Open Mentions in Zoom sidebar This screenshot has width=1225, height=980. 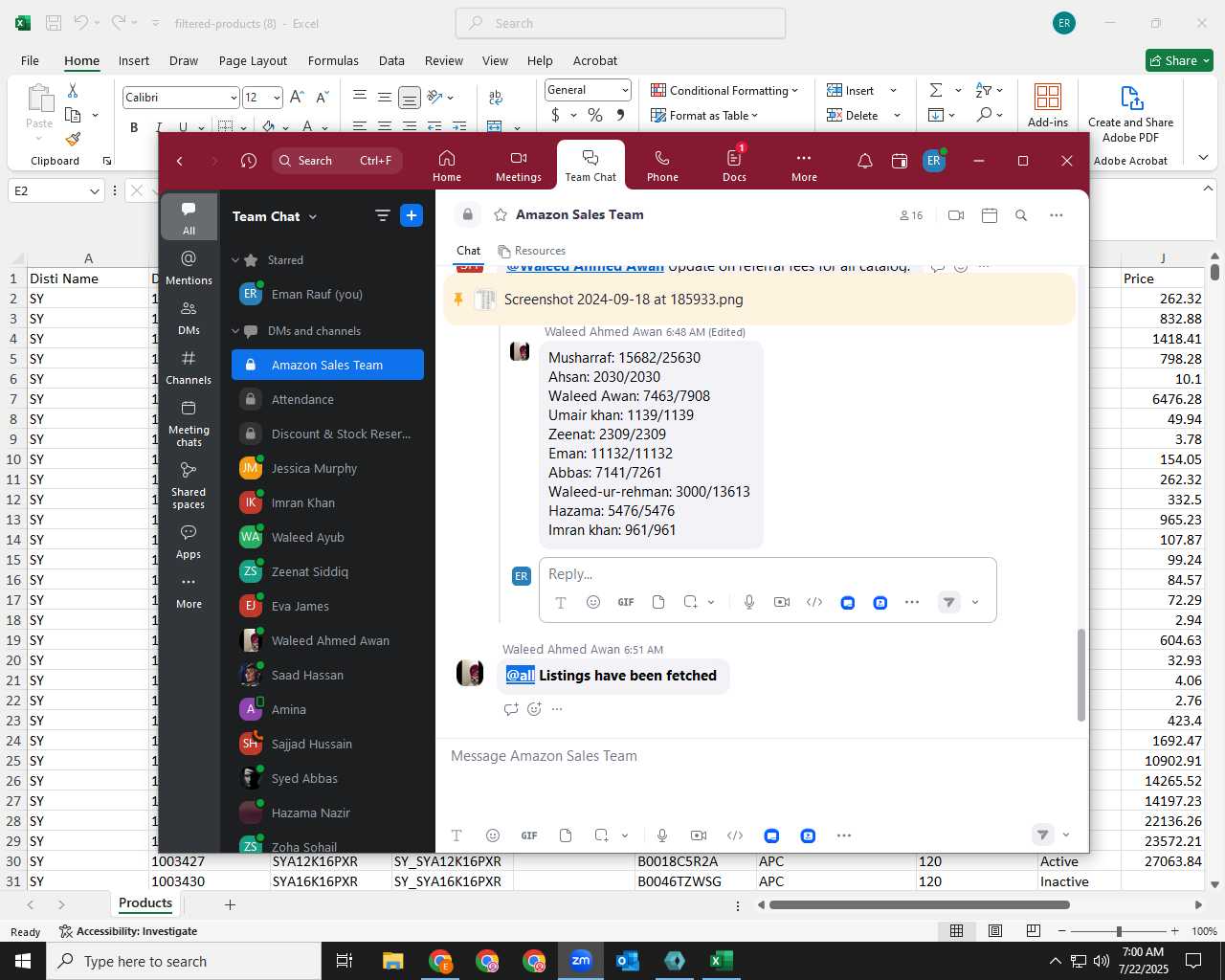189,267
